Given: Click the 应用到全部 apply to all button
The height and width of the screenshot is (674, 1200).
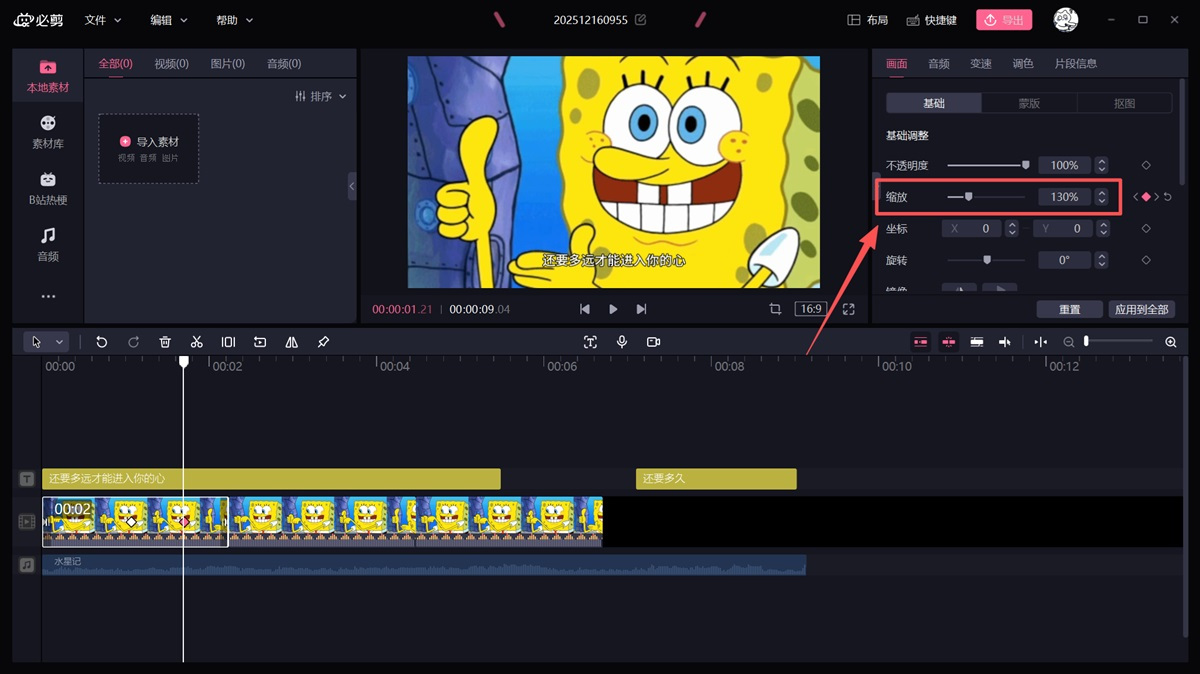Looking at the screenshot, I should tap(1142, 309).
